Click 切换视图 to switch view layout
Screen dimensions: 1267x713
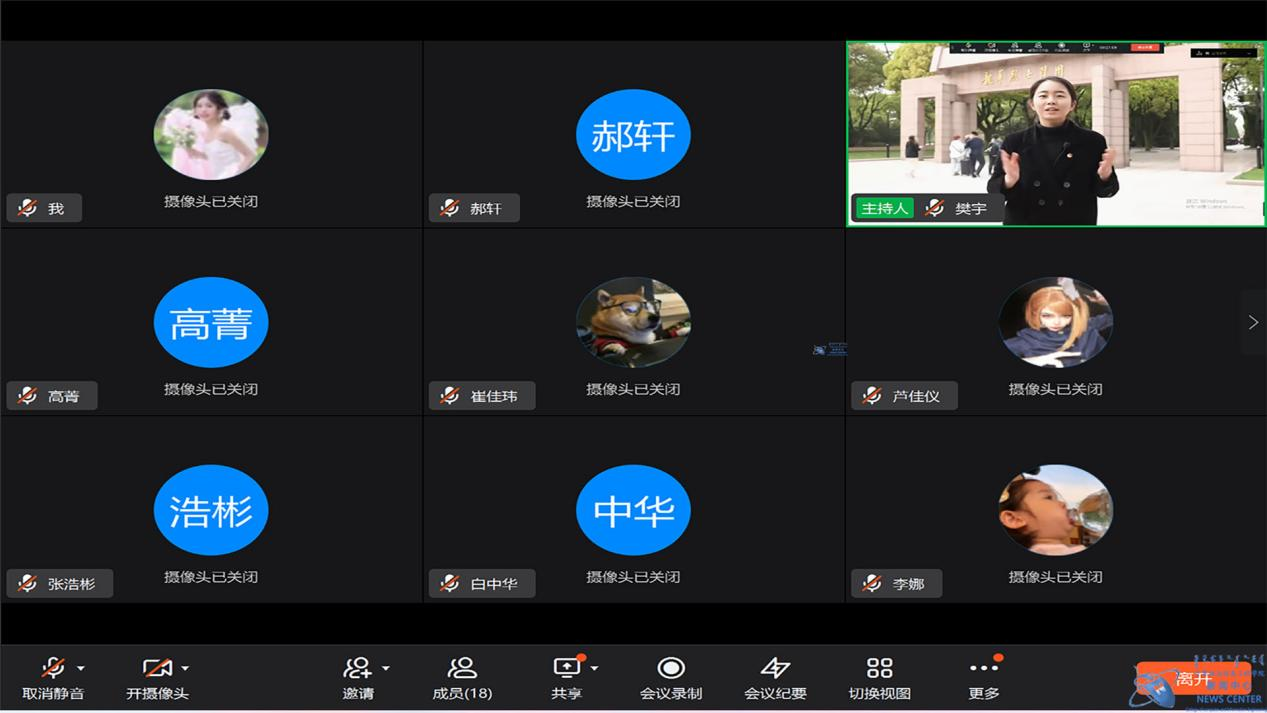tap(879, 668)
